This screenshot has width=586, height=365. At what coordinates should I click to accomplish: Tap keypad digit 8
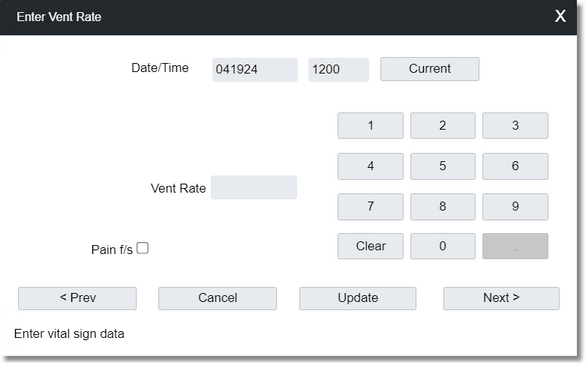click(443, 207)
